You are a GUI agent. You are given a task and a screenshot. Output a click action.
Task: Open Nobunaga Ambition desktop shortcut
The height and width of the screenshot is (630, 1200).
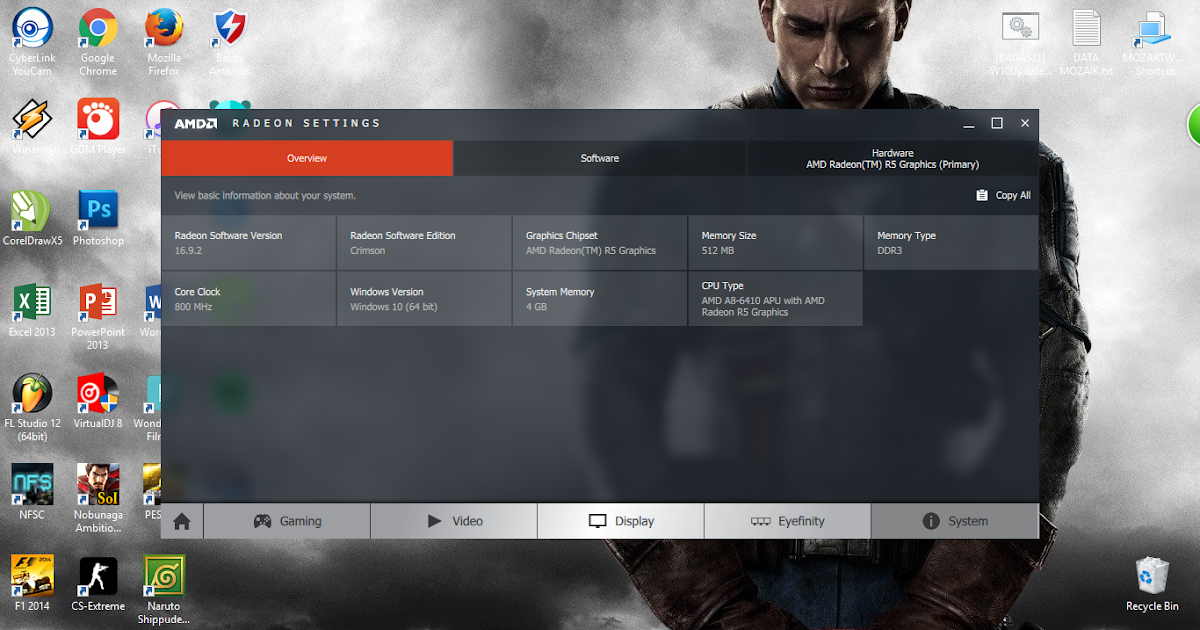pyautogui.click(x=98, y=498)
